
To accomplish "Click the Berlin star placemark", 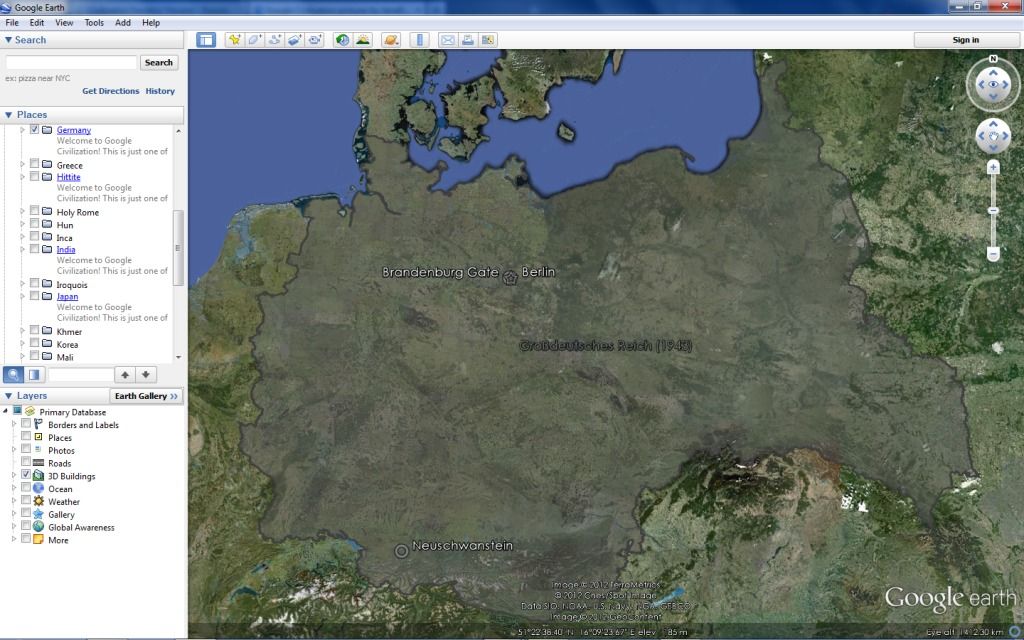I will (510, 278).
